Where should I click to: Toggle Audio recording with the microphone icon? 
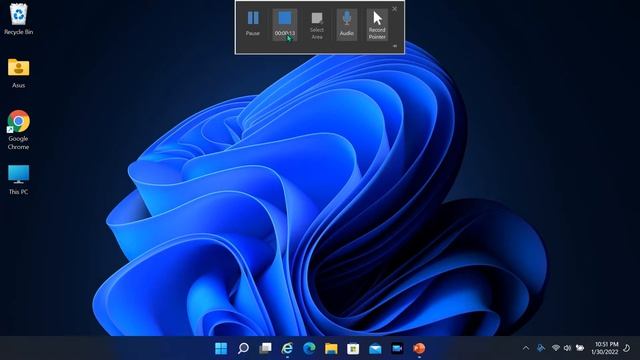click(347, 24)
